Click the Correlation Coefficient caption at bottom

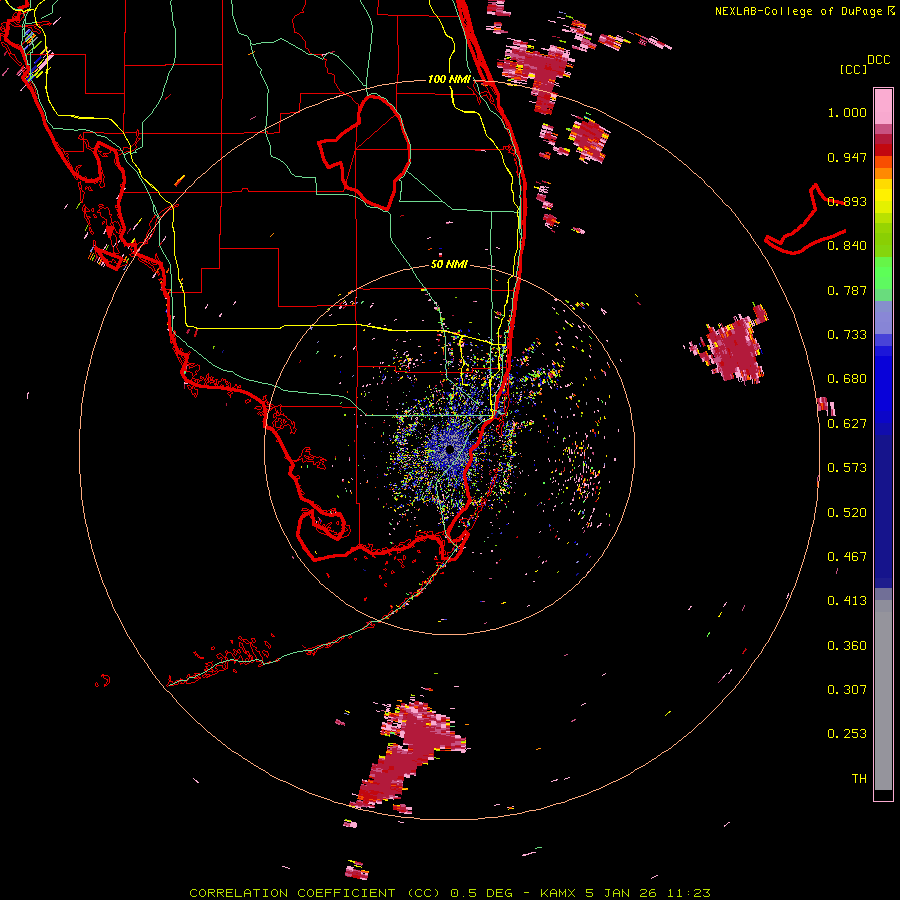450,893
